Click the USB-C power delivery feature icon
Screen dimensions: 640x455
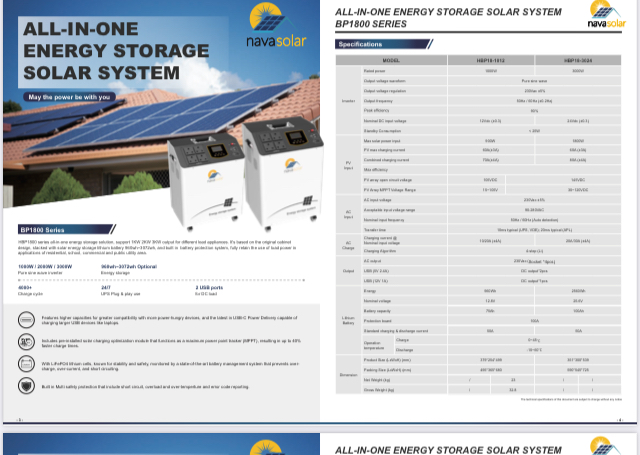(x=24, y=318)
